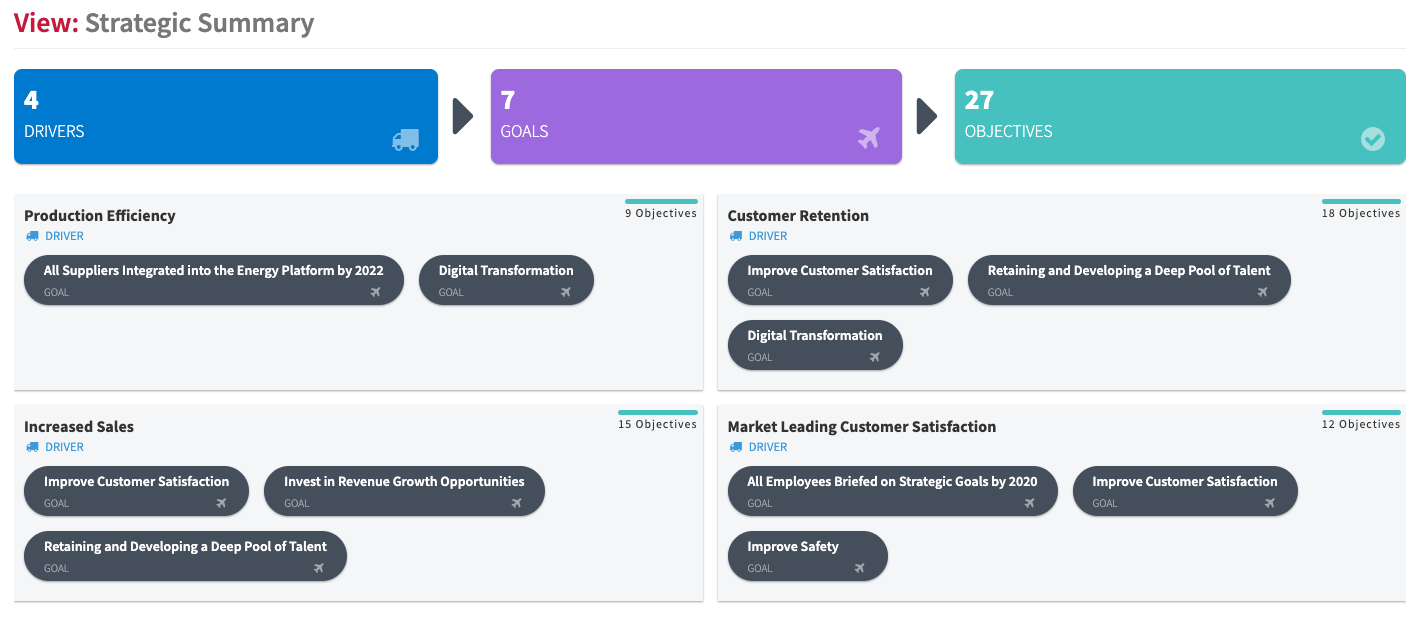Click the airplane icon in the Goals card
1413x635 pixels.
click(869, 138)
